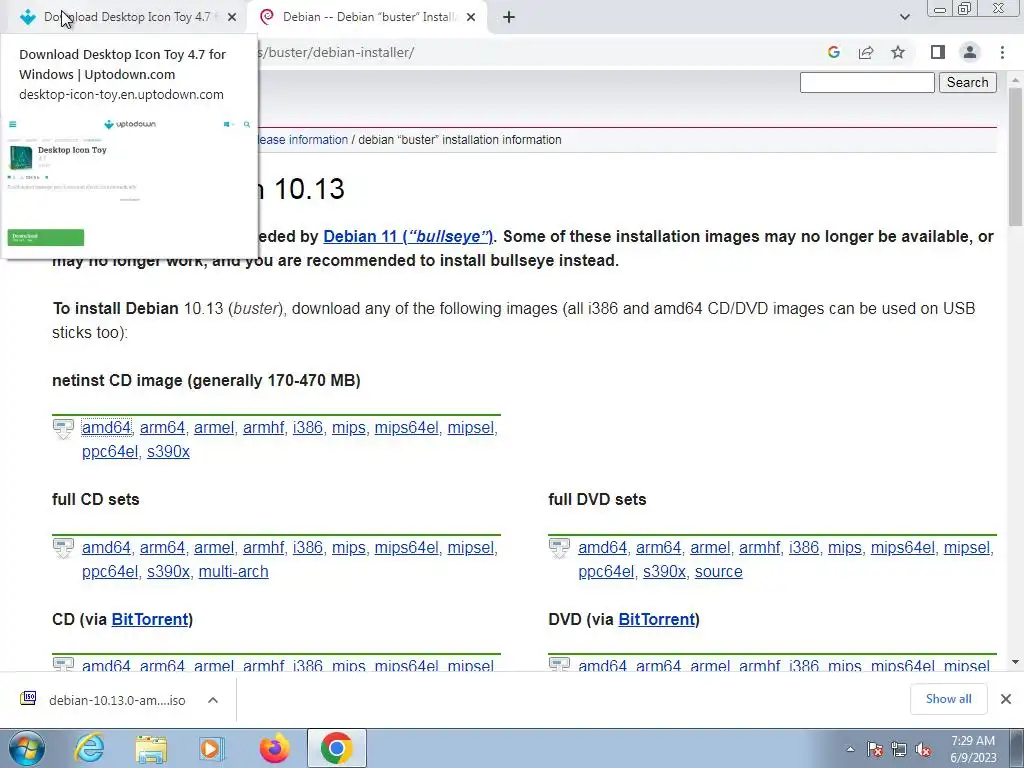Click the muted volume tray icon
Viewport: 1024px width, 768px height.
[x=923, y=750]
